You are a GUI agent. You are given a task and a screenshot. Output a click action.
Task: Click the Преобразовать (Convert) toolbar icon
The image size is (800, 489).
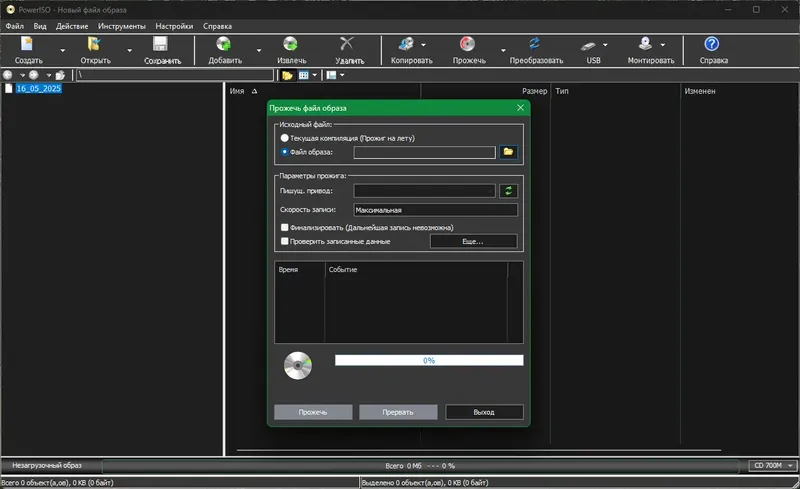click(x=534, y=44)
